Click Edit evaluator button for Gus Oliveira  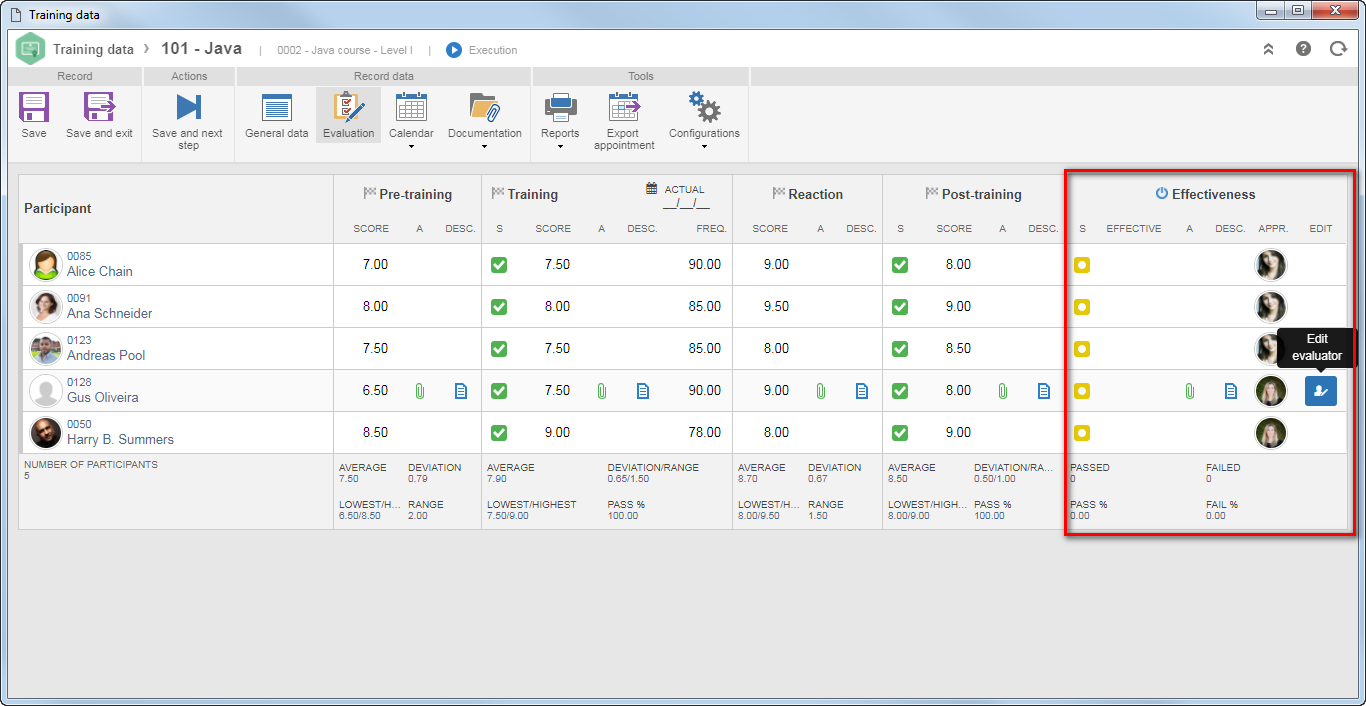tap(1321, 391)
